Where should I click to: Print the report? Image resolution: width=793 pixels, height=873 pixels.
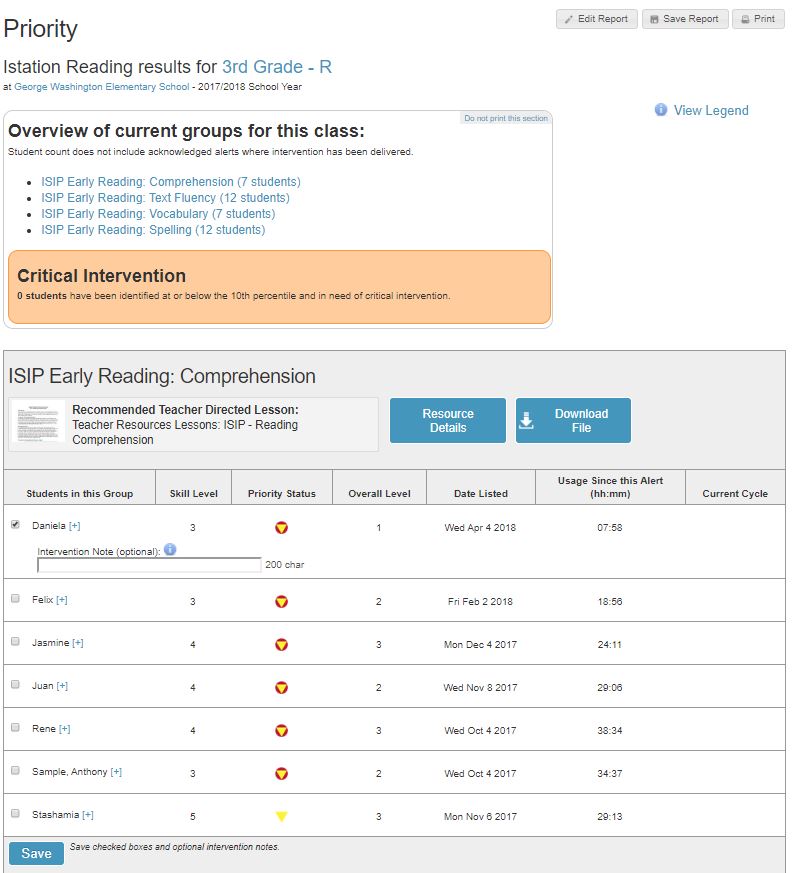(758, 19)
